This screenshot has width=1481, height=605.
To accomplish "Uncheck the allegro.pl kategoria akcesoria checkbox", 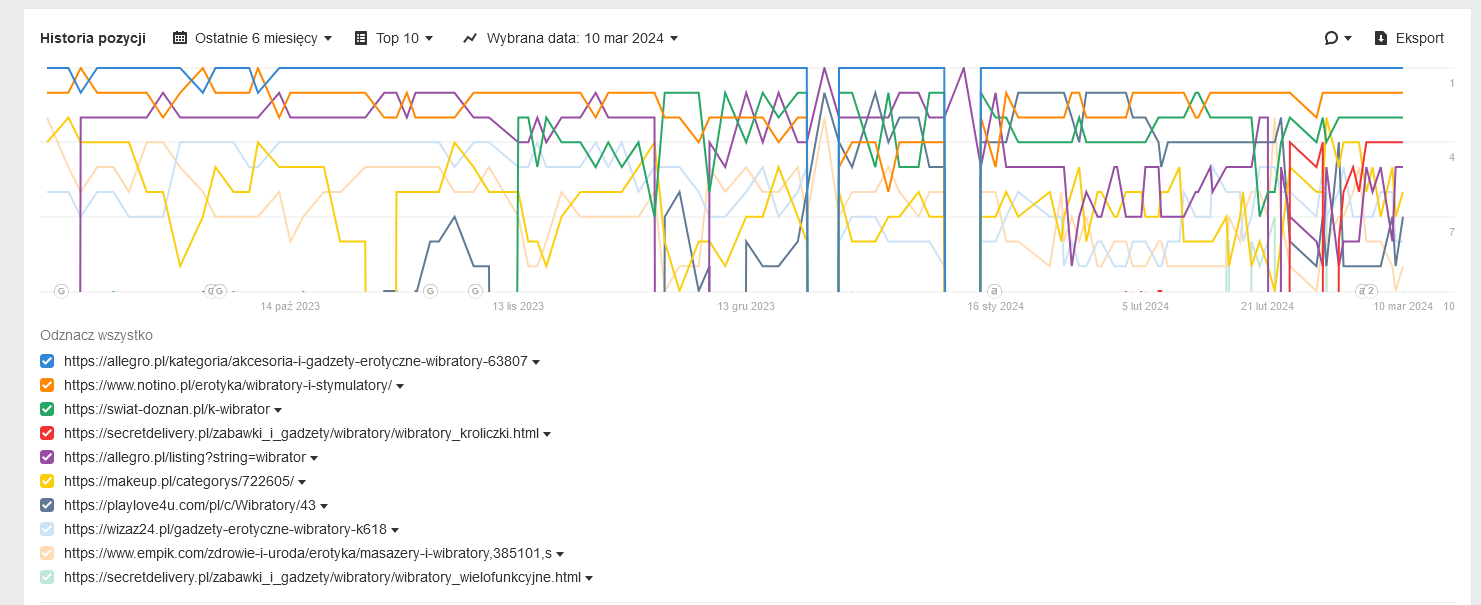I will point(47,361).
